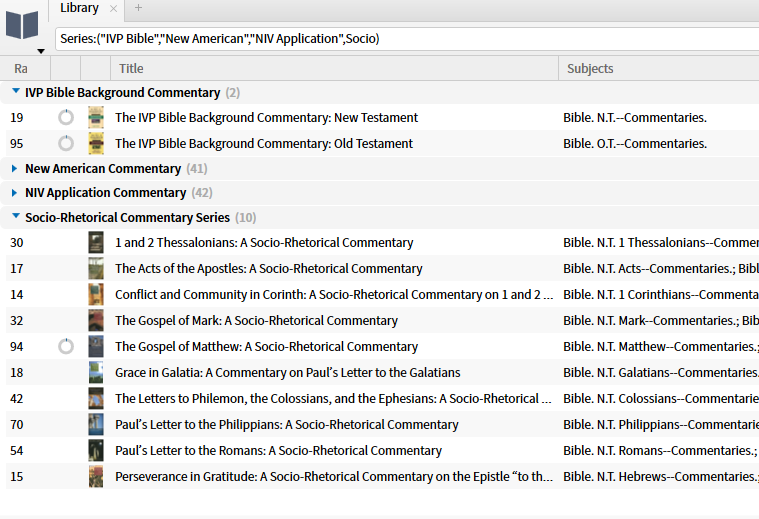Image resolution: width=759 pixels, height=519 pixels.
Task: Expand the New American Commentary group
Action: point(15,168)
